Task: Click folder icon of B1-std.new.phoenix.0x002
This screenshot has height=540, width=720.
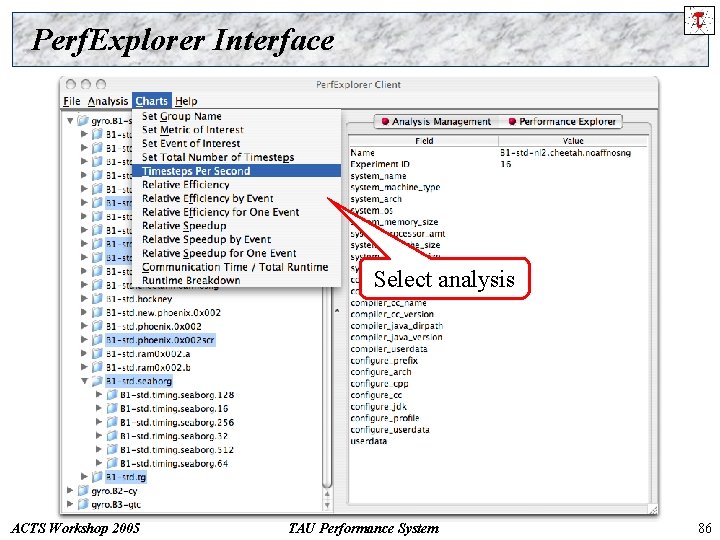Action: pyautogui.click(x=97, y=312)
